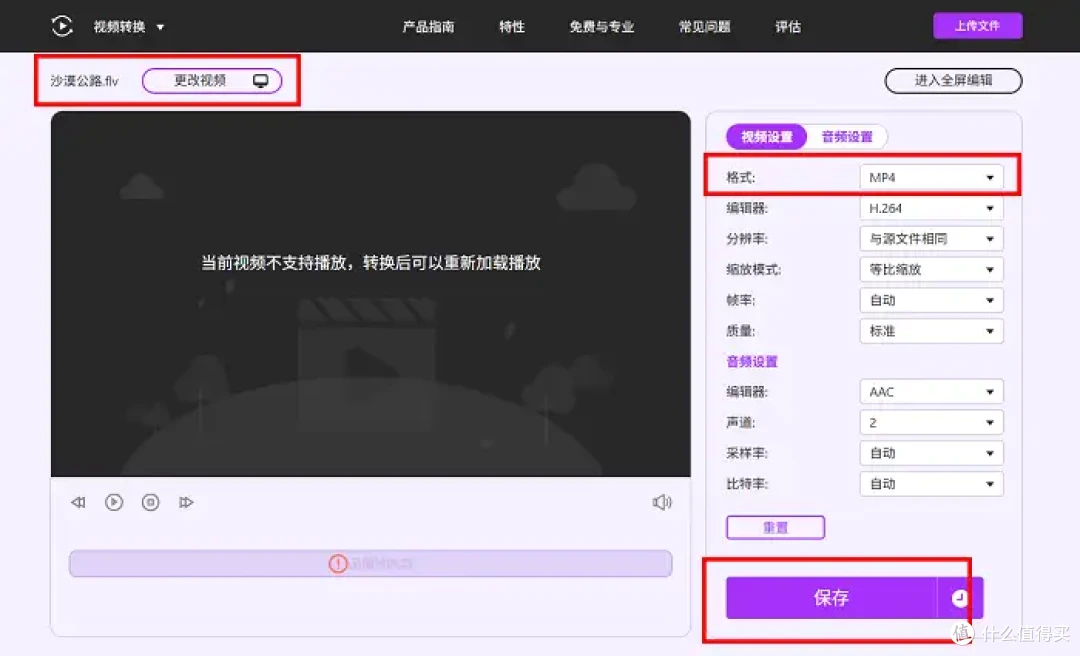The width and height of the screenshot is (1080, 656).
Task: Click the 上传文件 button
Action: 977,26
